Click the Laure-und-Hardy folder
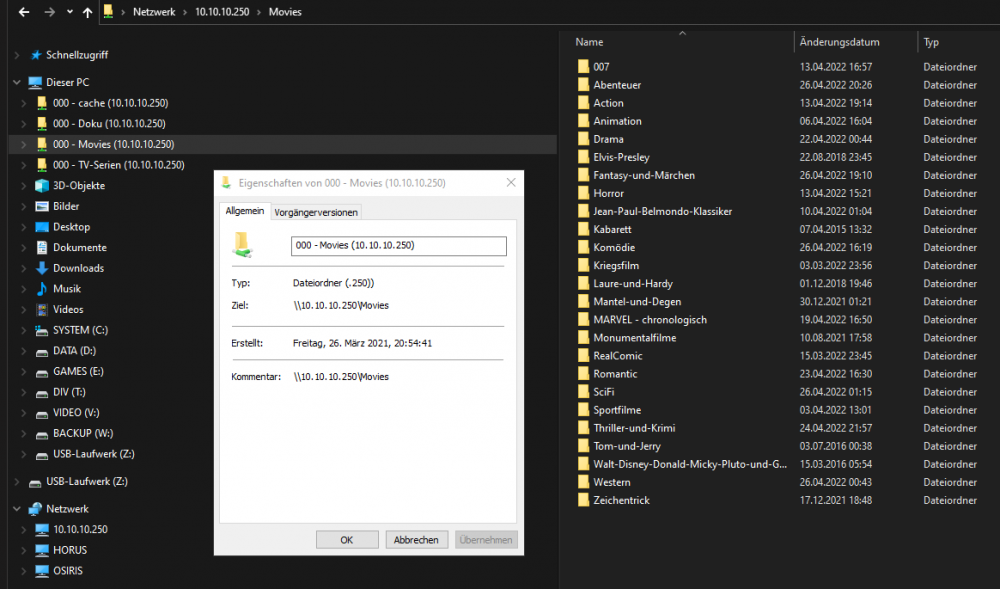This screenshot has width=1000, height=589. pos(633,284)
